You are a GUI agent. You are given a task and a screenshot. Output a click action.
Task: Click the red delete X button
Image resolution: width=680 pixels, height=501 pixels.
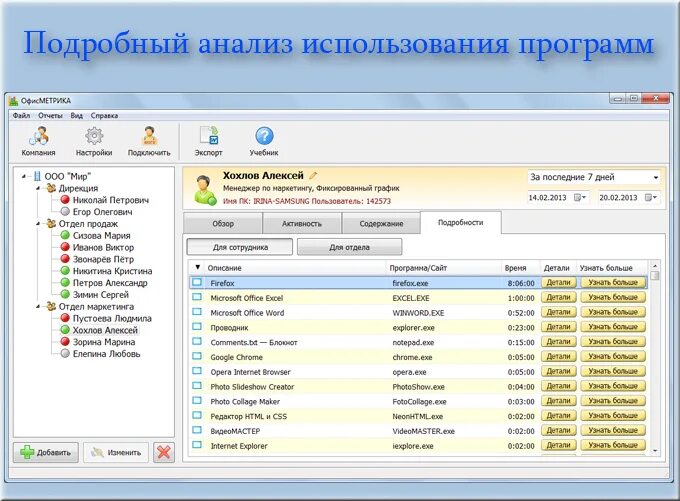pyautogui.click(x=164, y=452)
